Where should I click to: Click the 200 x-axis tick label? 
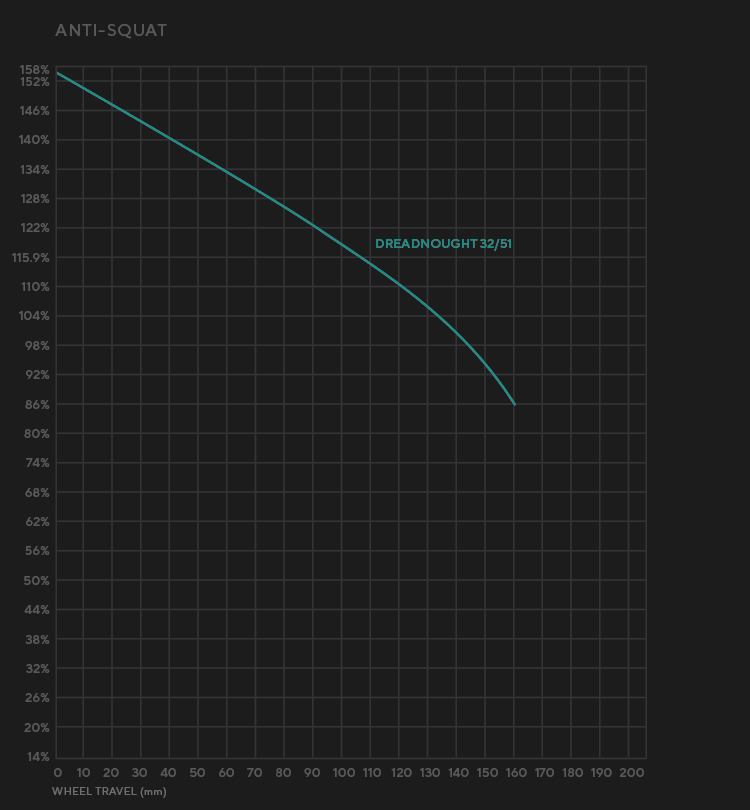point(631,773)
